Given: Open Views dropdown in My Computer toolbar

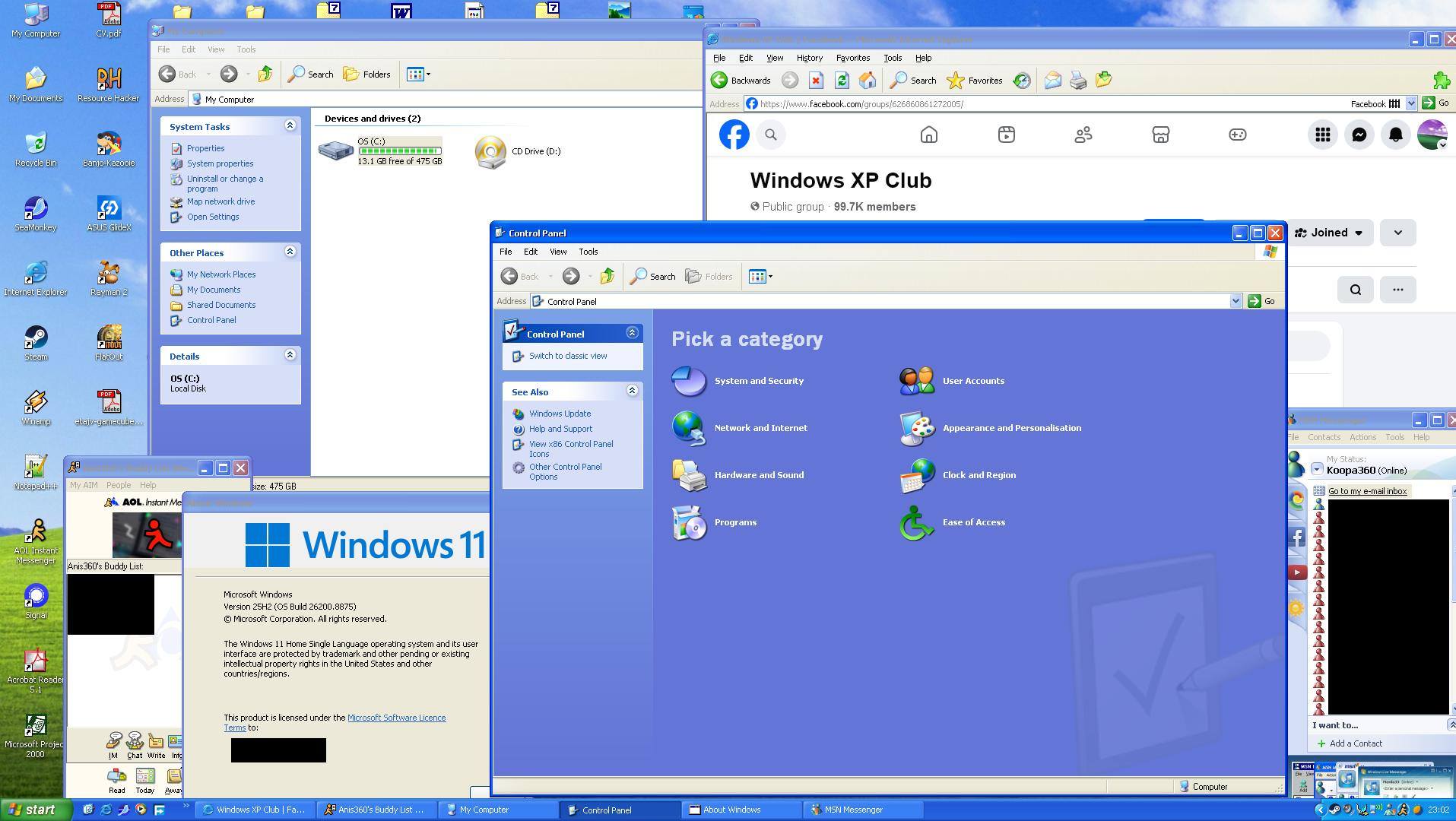Looking at the screenshot, I should [418, 74].
